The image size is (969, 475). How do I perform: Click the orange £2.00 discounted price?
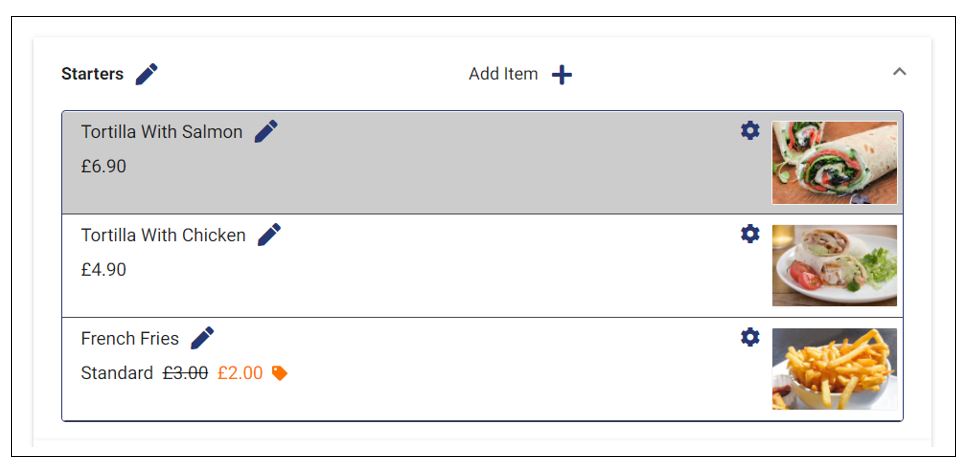pos(240,373)
